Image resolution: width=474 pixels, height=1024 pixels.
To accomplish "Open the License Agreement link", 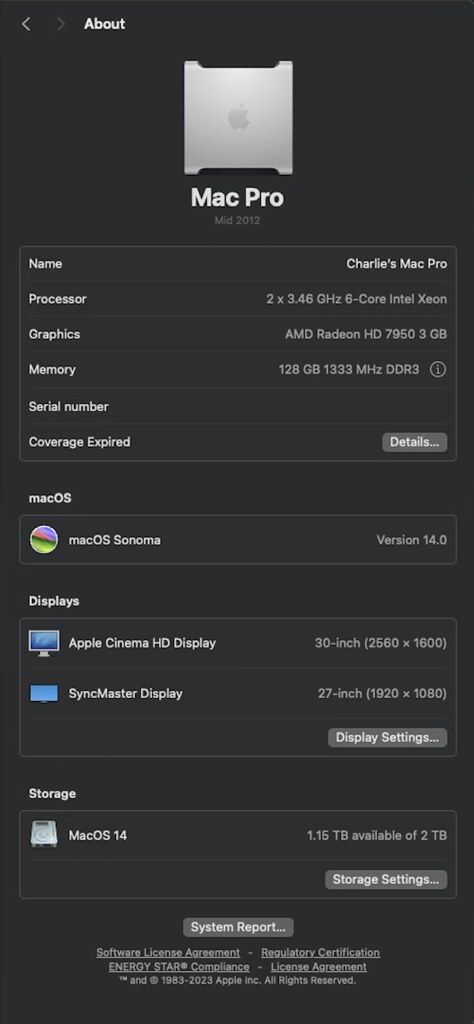I will pyautogui.click(x=319, y=967).
